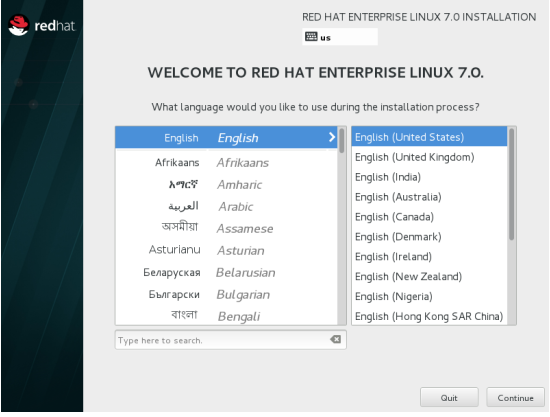This screenshot has width=550, height=417.
Task: Choose Belarusian language
Action: 226,273
